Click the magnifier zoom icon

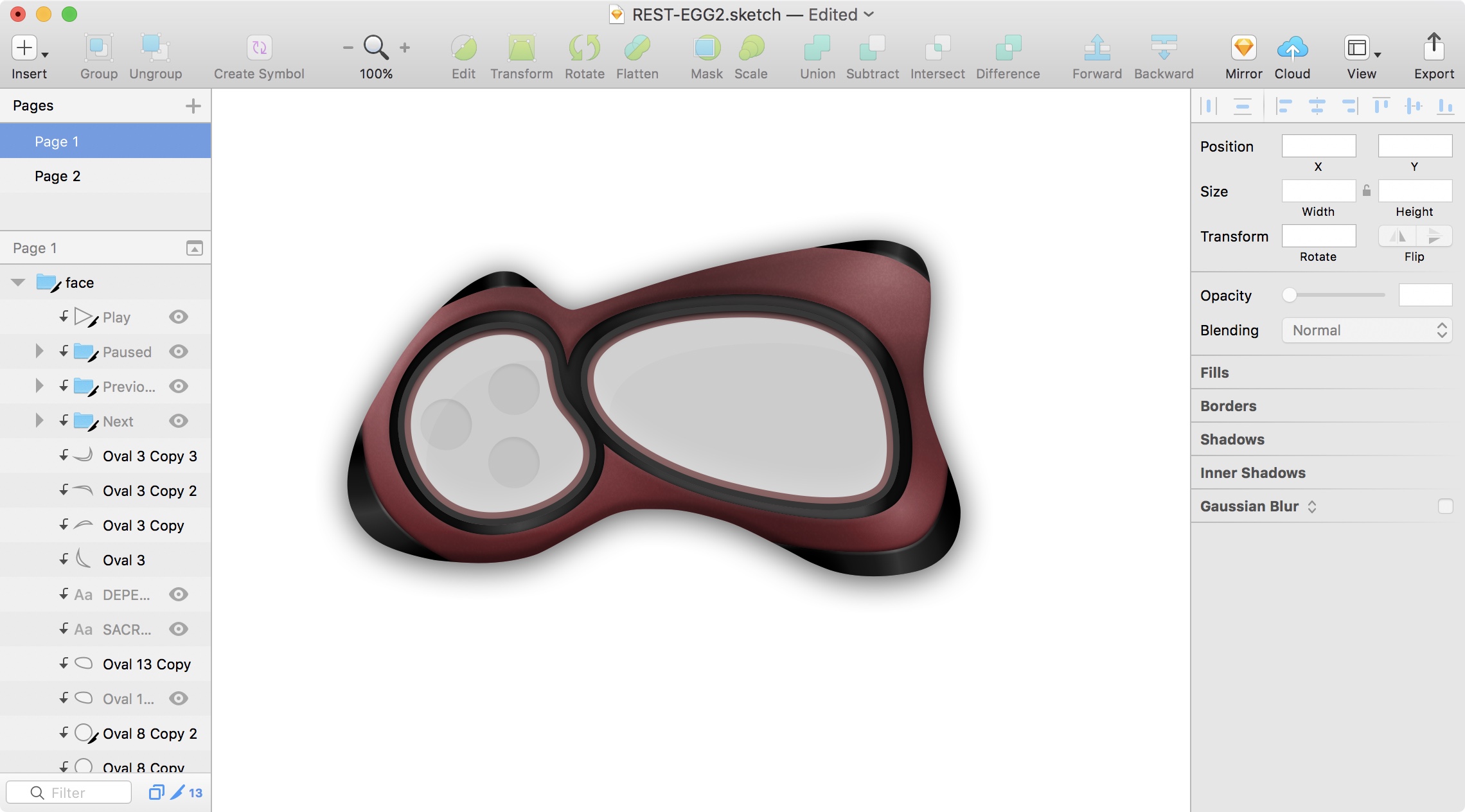(376, 48)
